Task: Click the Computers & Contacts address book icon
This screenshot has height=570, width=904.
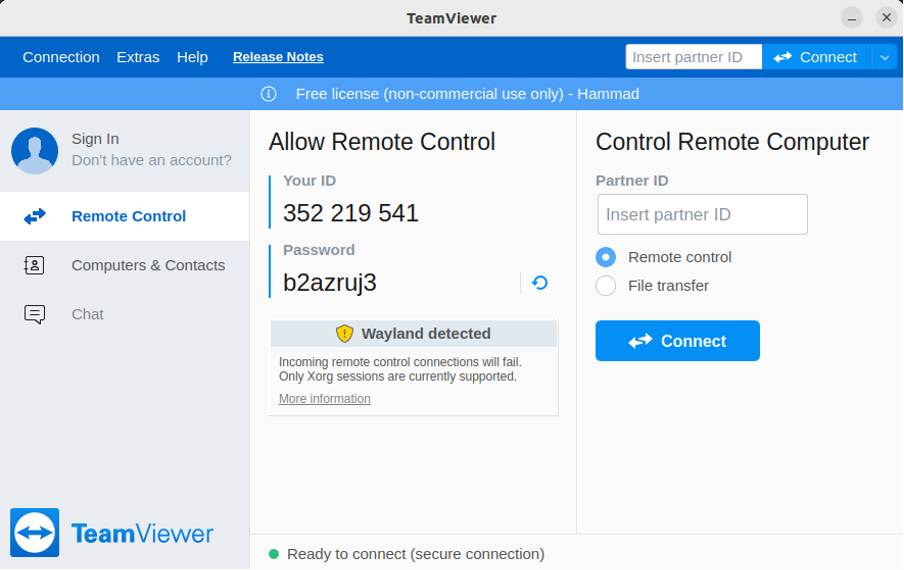Action: click(x=34, y=265)
